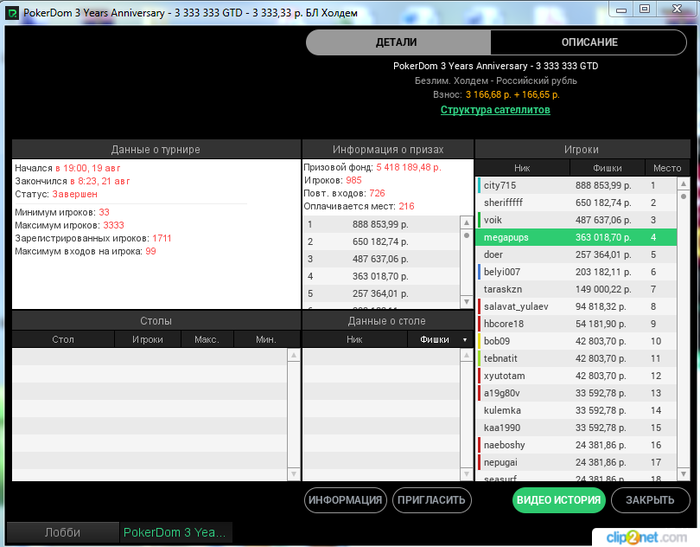Click the Стол column header
700x547 pixels.
(63, 339)
